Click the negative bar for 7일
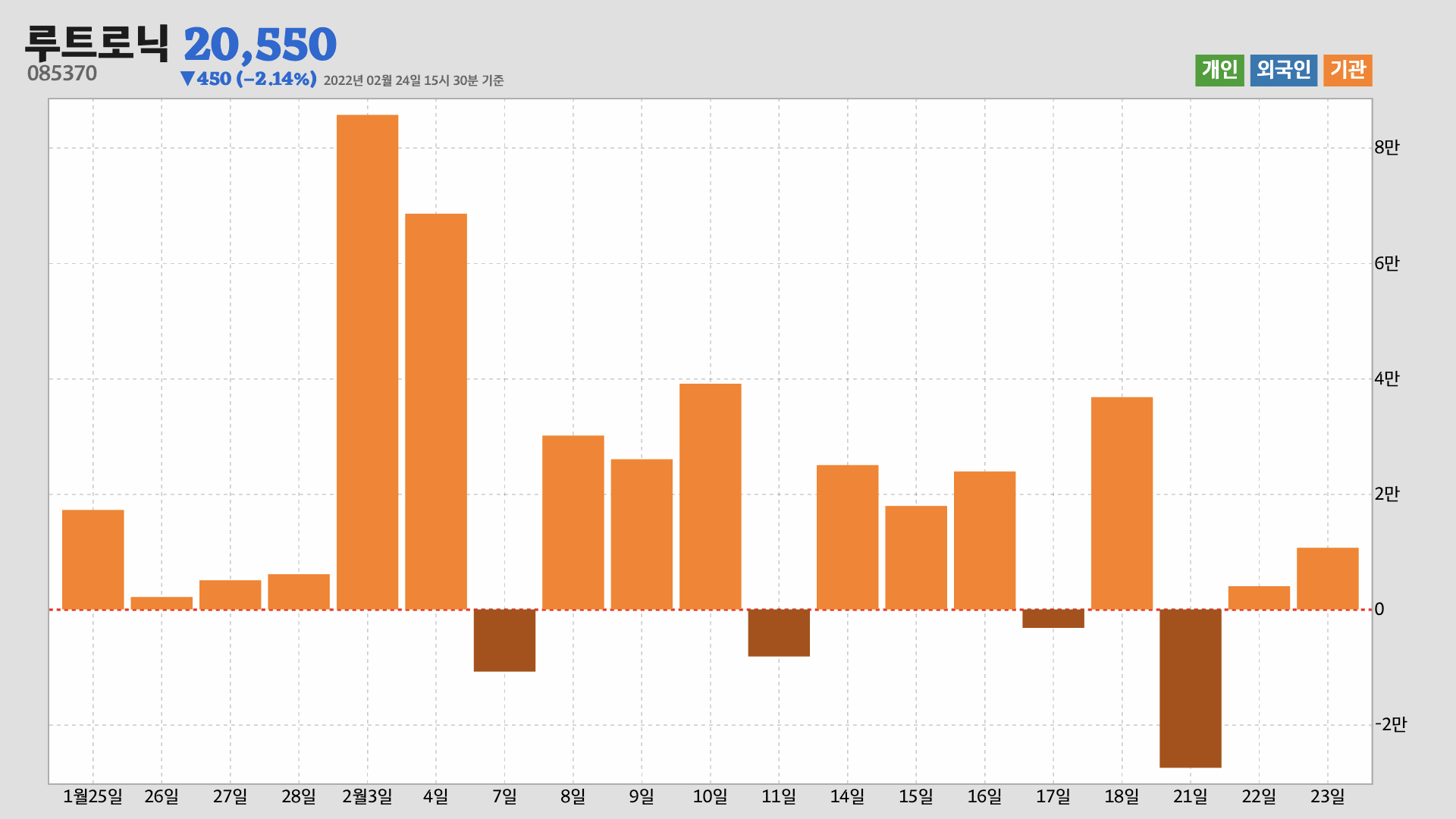Viewport: 1456px width, 819px height. point(504,640)
